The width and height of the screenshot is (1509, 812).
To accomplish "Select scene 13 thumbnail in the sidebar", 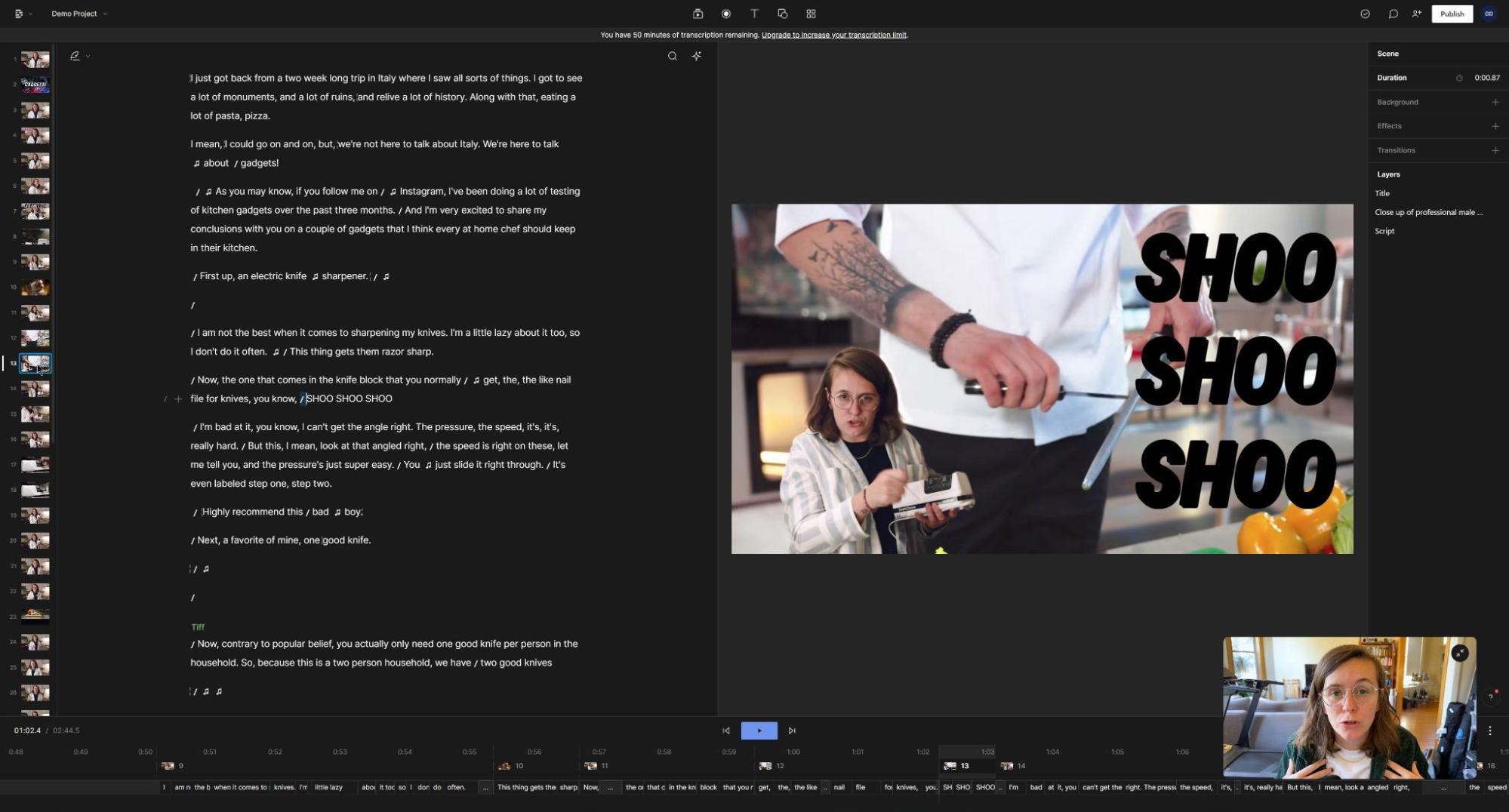I will tap(35, 364).
